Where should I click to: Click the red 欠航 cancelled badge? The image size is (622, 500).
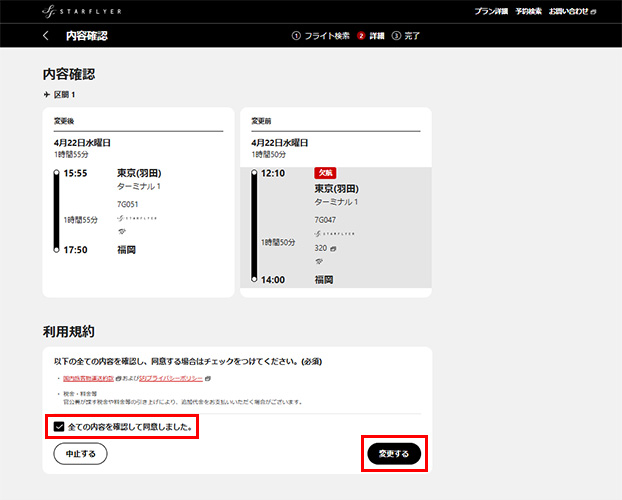[325, 173]
